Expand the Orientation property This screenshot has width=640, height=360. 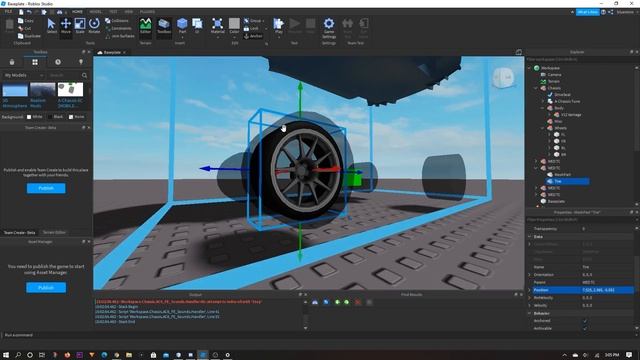(530, 275)
